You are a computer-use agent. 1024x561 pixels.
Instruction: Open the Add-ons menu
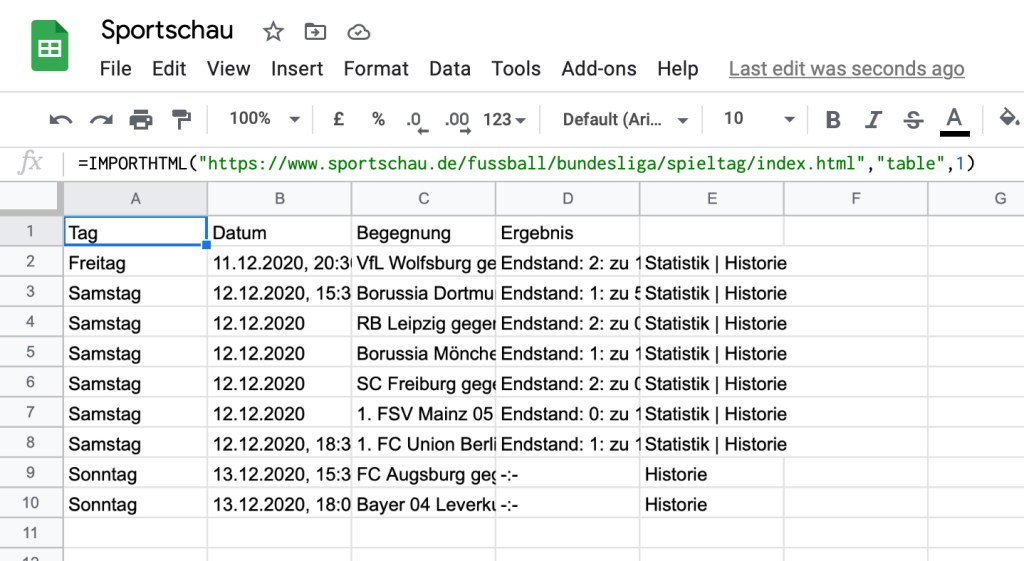599,69
